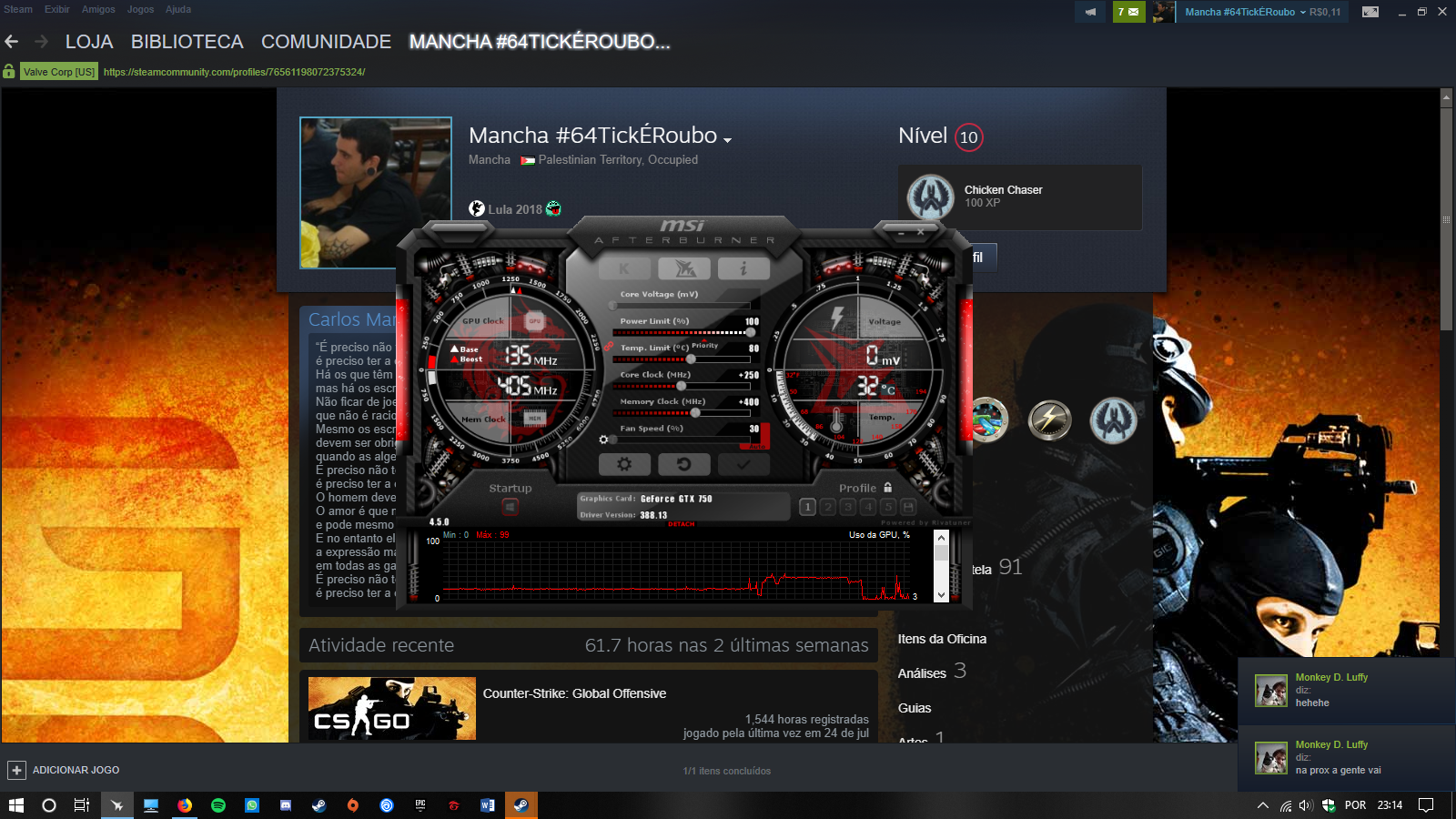Click the Nível 10 level badge
This screenshot has width=1456, height=819.
969,136
